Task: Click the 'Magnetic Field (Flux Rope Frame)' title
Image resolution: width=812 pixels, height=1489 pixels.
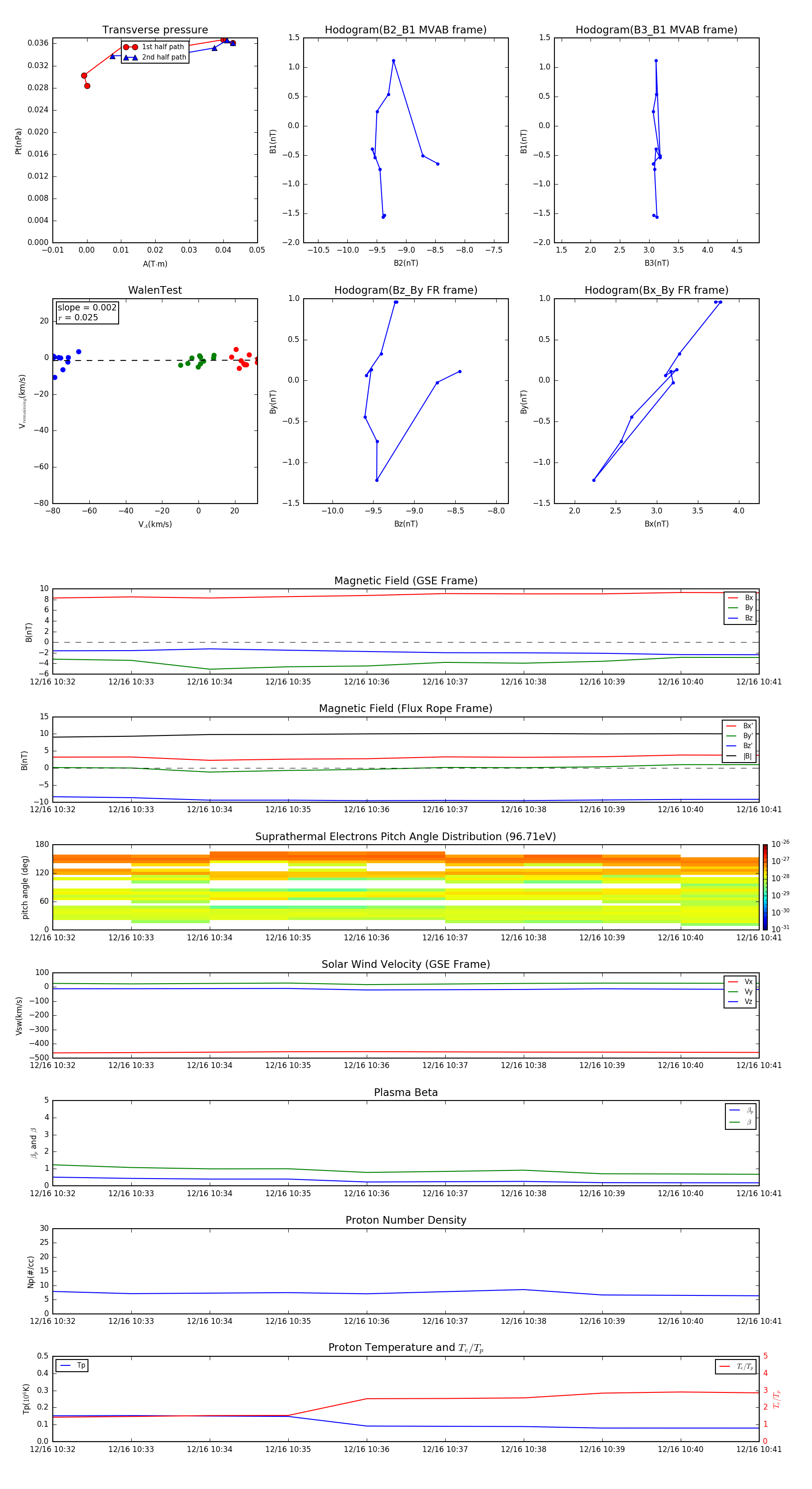Action: point(406,709)
